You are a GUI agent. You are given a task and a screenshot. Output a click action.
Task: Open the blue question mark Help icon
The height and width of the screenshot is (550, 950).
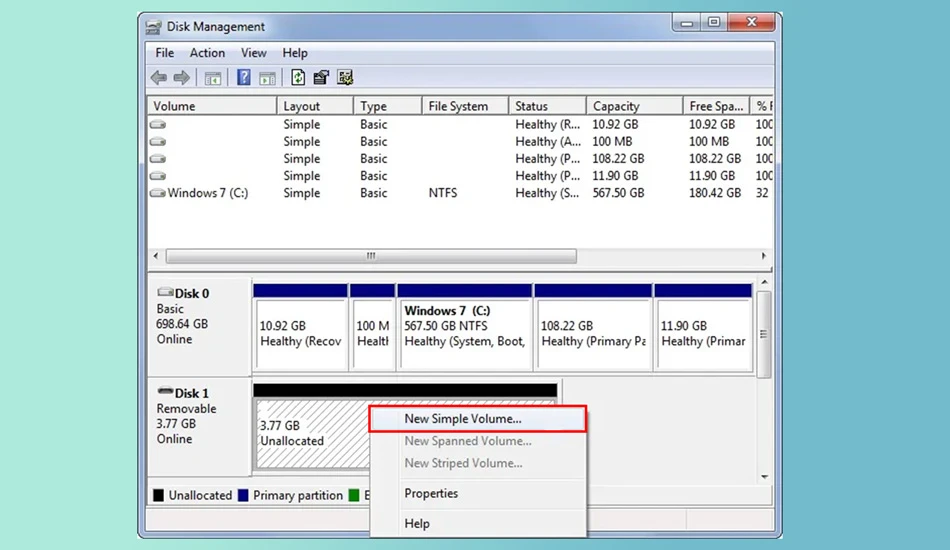point(244,78)
